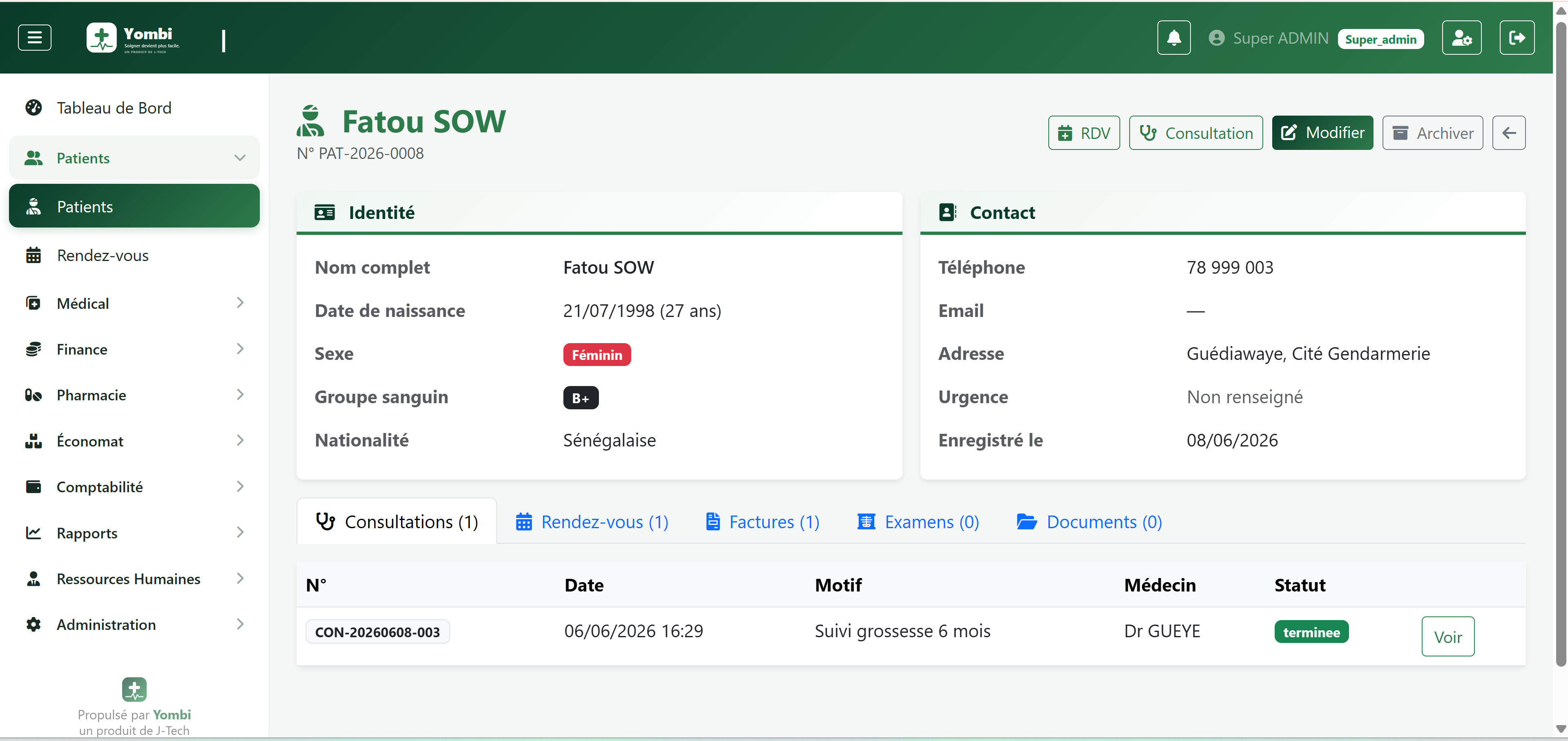Click the Yombi footer logo

134,689
